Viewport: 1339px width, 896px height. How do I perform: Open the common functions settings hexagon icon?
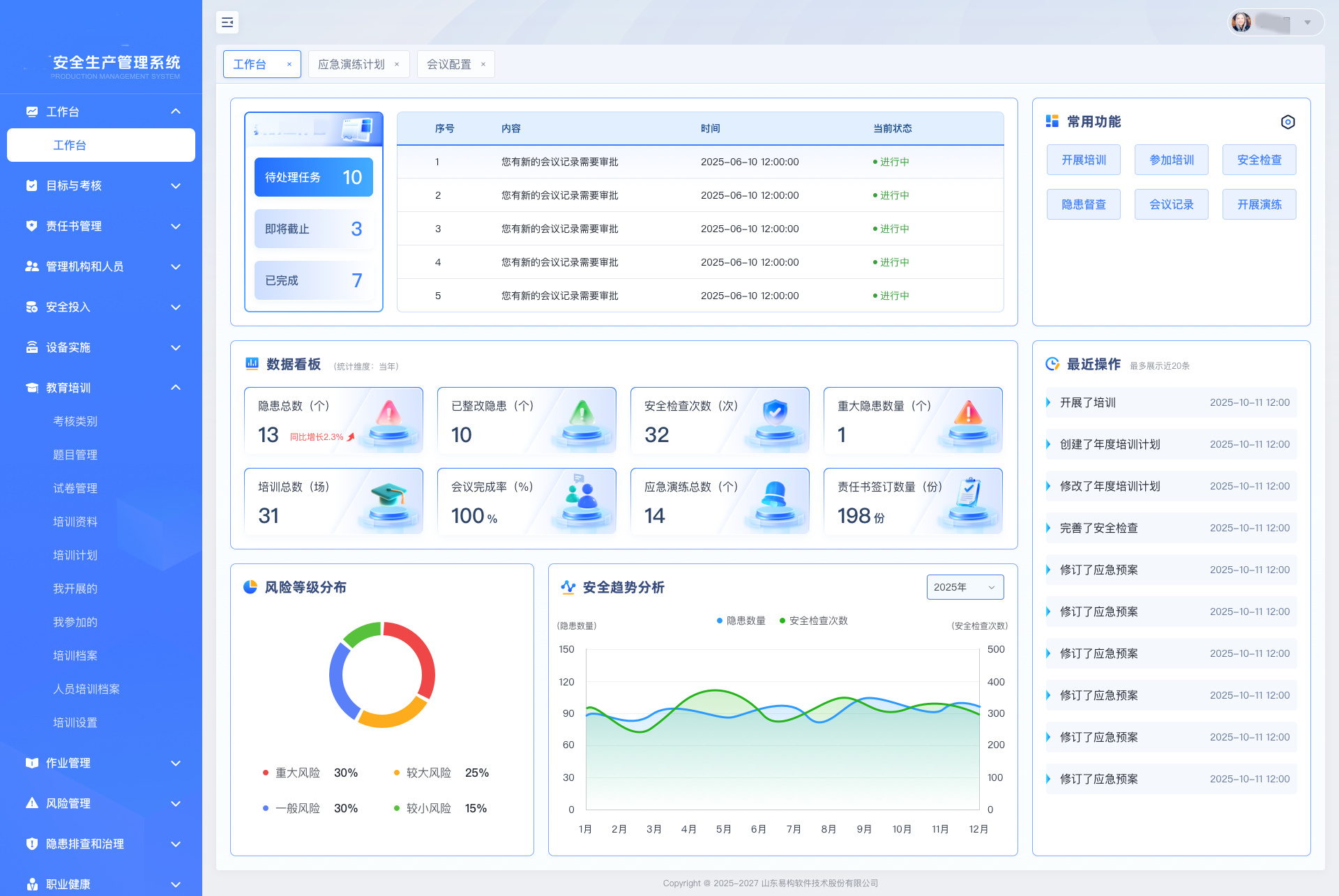[1287, 122]
